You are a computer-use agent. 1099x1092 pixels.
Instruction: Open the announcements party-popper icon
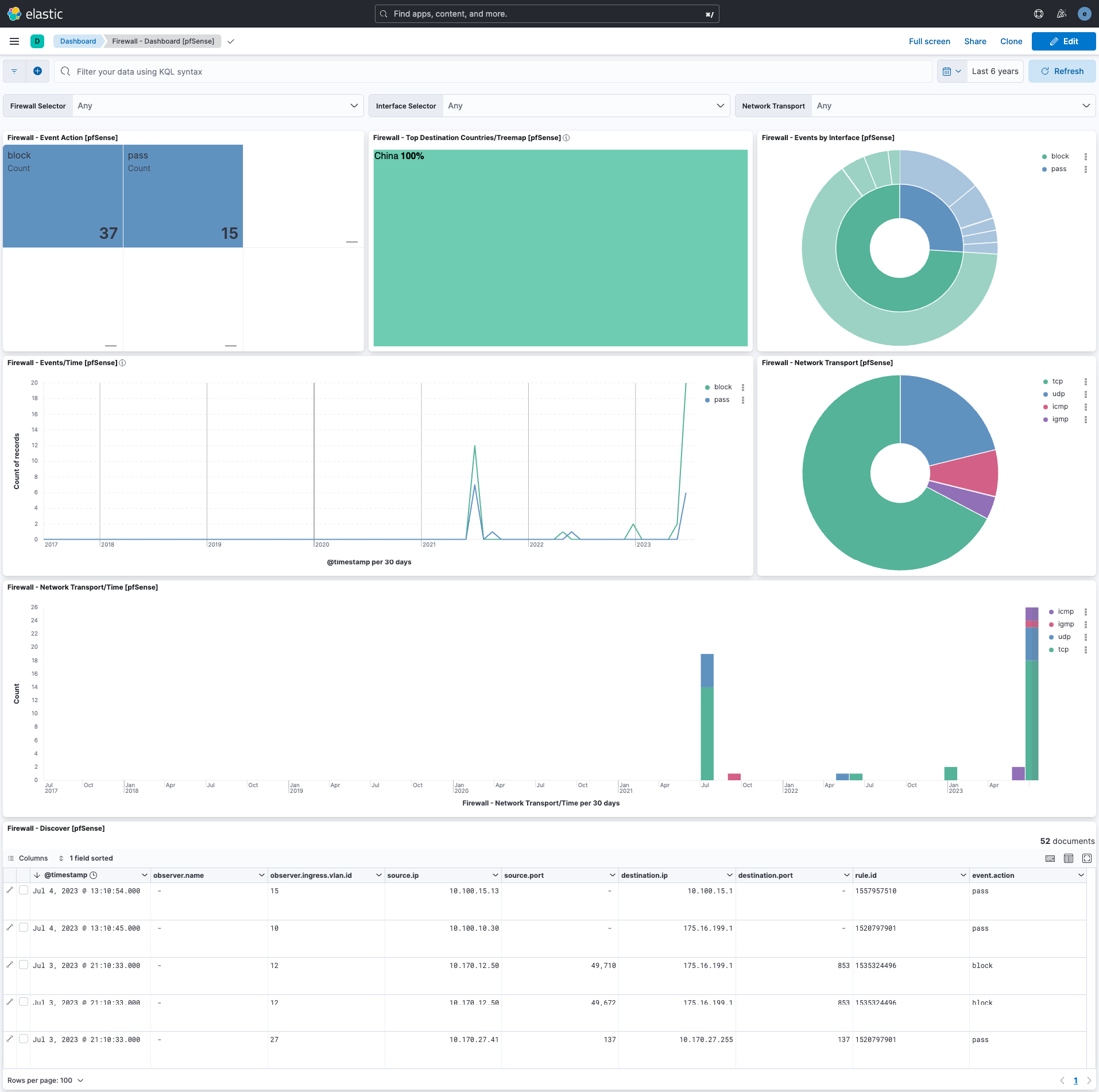coord(1062,13)
